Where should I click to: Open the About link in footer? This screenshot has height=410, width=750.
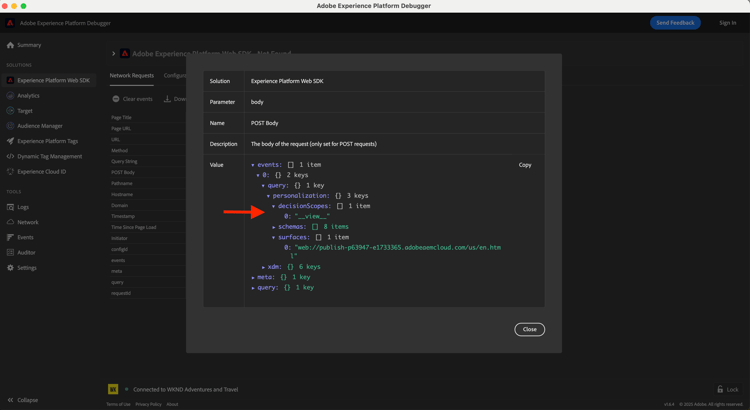point(172,404)
